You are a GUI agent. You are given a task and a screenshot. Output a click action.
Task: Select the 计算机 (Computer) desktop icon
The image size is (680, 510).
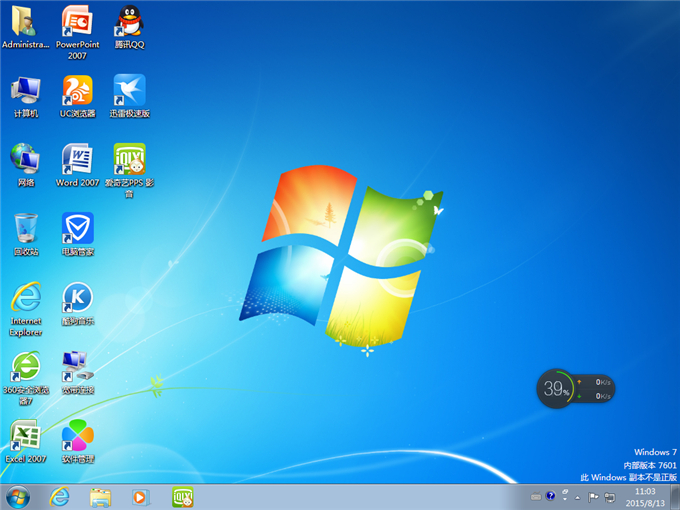click(26, 96)
